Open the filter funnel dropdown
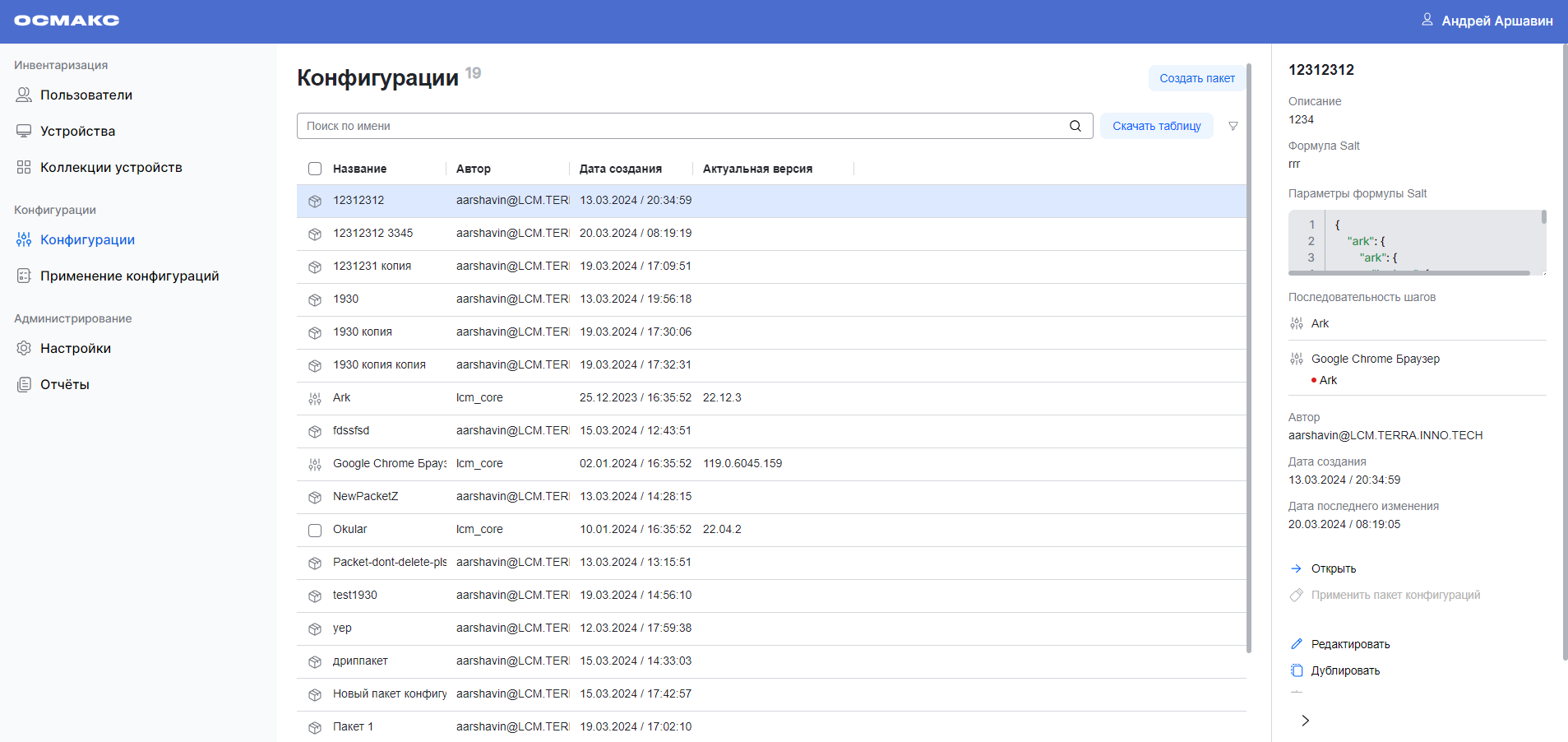Viewport: 1568px width, 742px height. (x=1233, y=126)
